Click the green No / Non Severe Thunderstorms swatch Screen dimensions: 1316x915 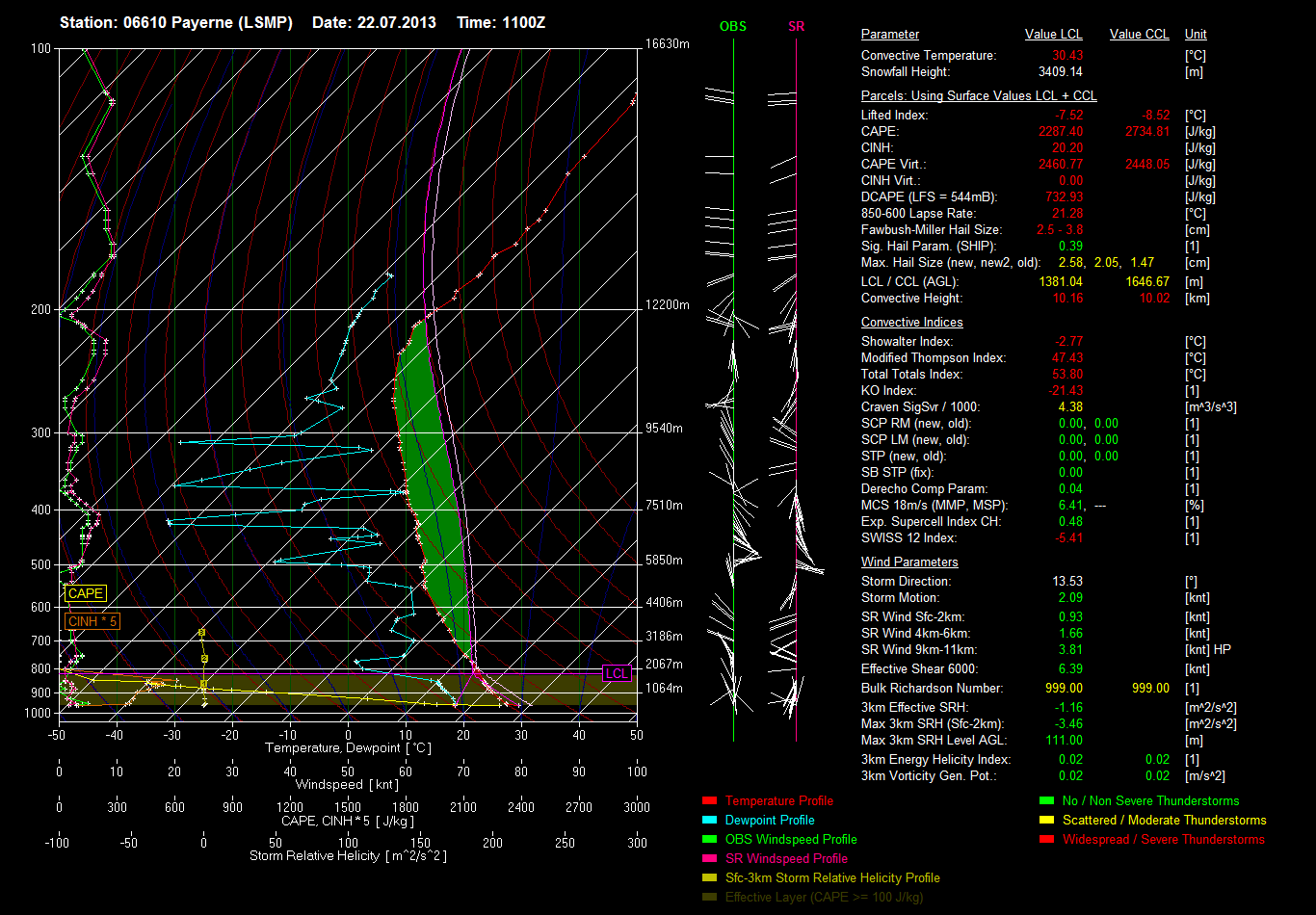point(1046,801)
